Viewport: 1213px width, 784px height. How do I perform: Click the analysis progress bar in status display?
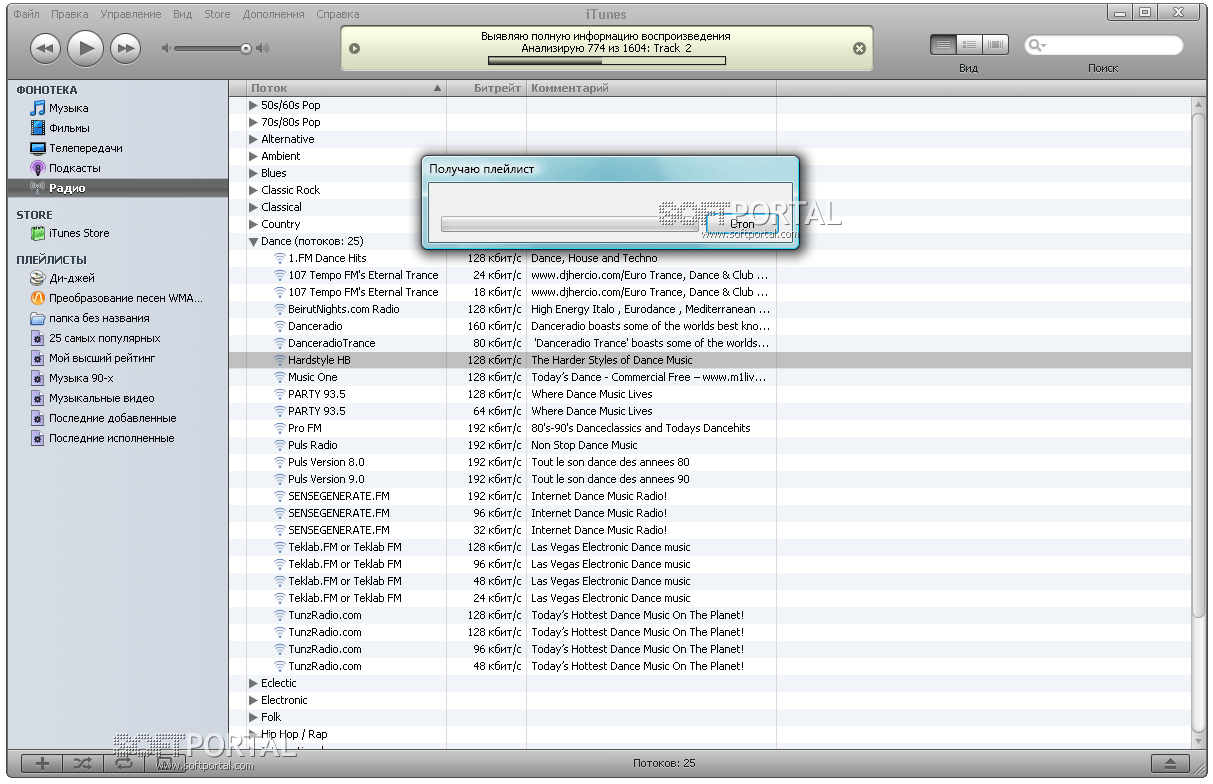click(x=607, y=60)
